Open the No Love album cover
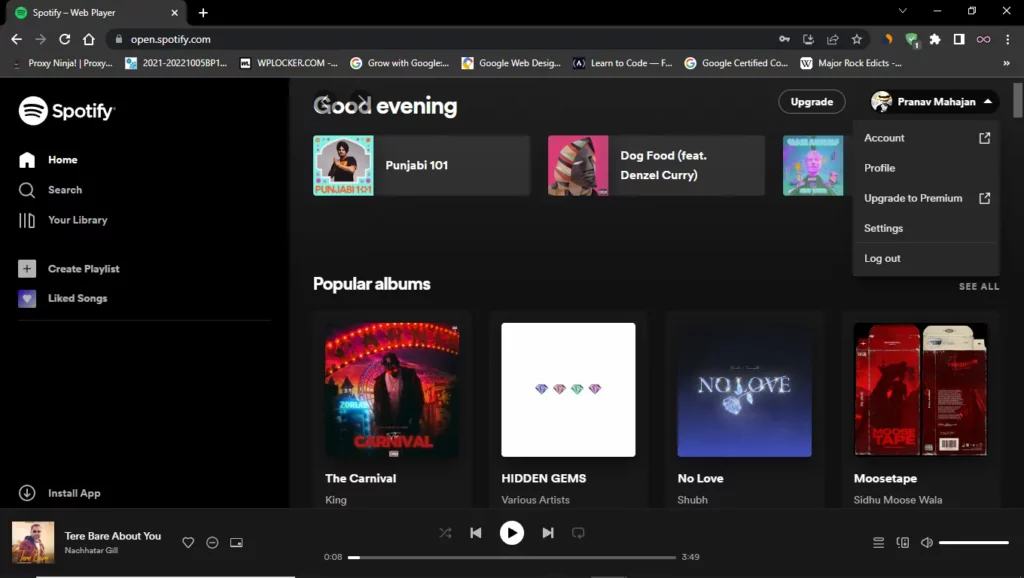 tap(744, 390)
